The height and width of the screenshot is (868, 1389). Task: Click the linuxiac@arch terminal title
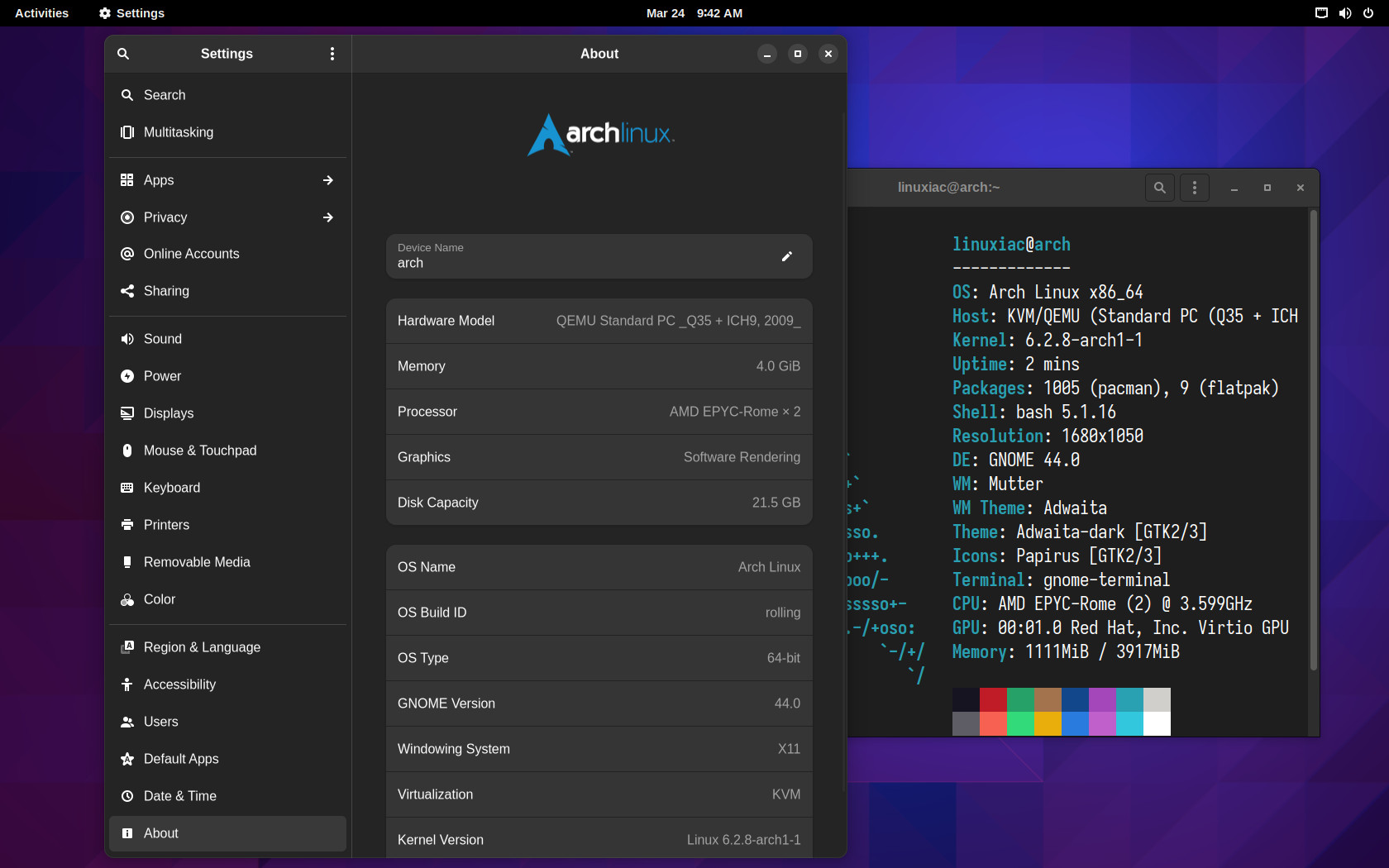(949, 188)
